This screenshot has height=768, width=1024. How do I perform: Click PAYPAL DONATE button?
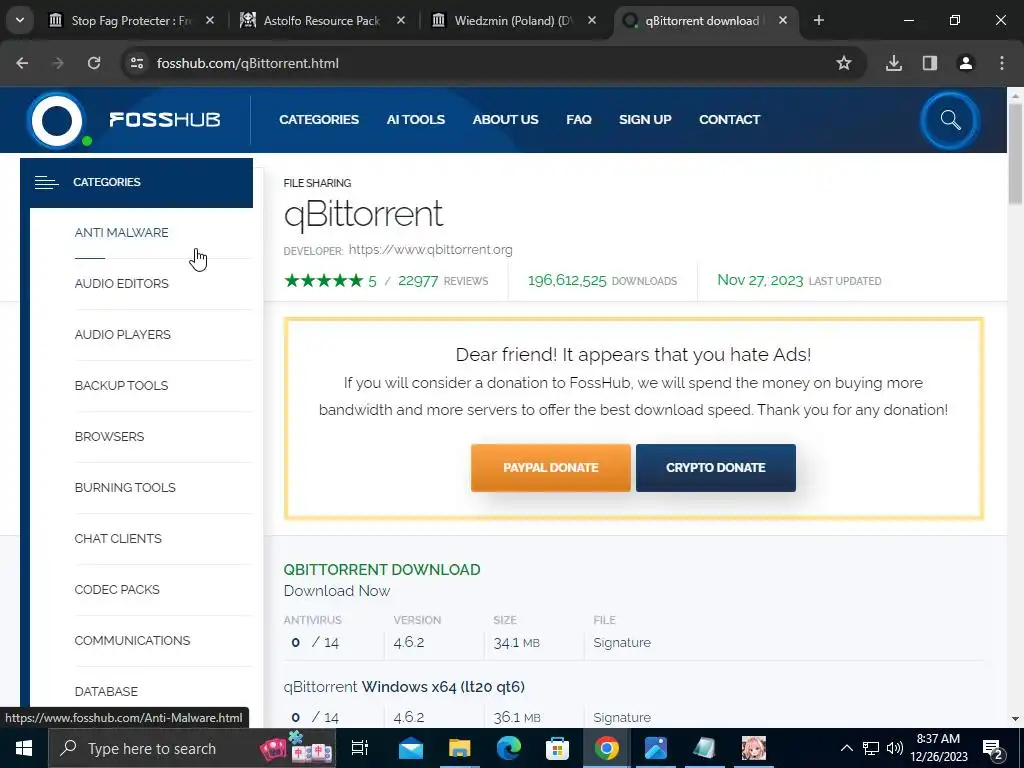[551, 468]
